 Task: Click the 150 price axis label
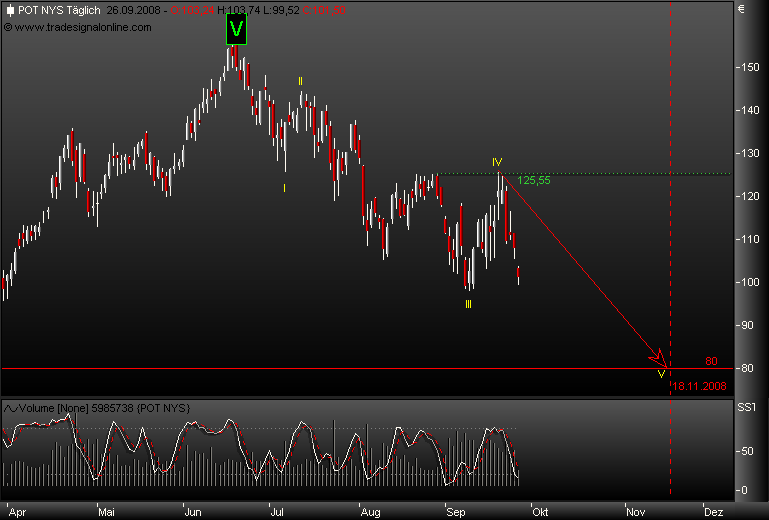(x=748, y=67)
